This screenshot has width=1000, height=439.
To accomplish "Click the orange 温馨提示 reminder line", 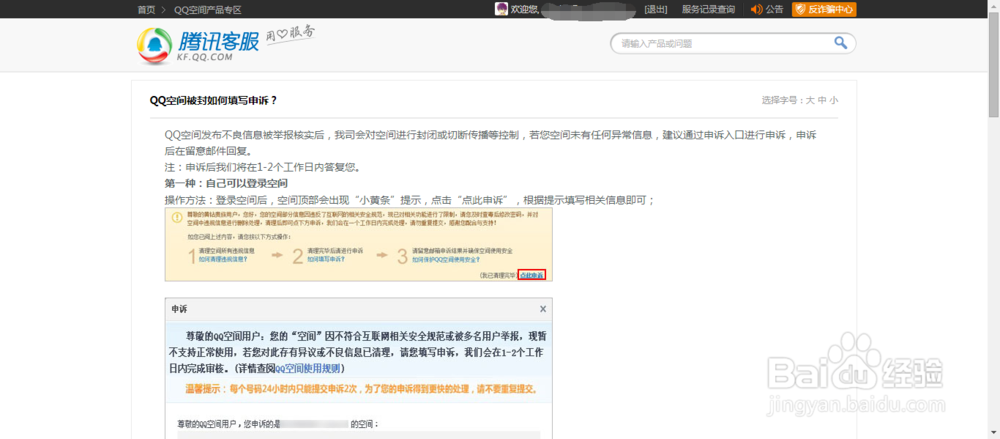I will click(361, 389).
